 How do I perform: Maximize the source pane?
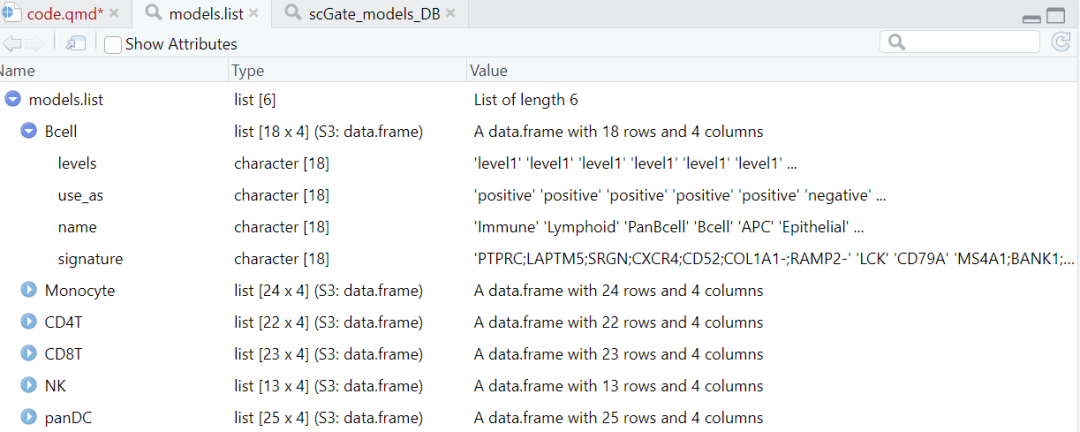point(1055,16)
